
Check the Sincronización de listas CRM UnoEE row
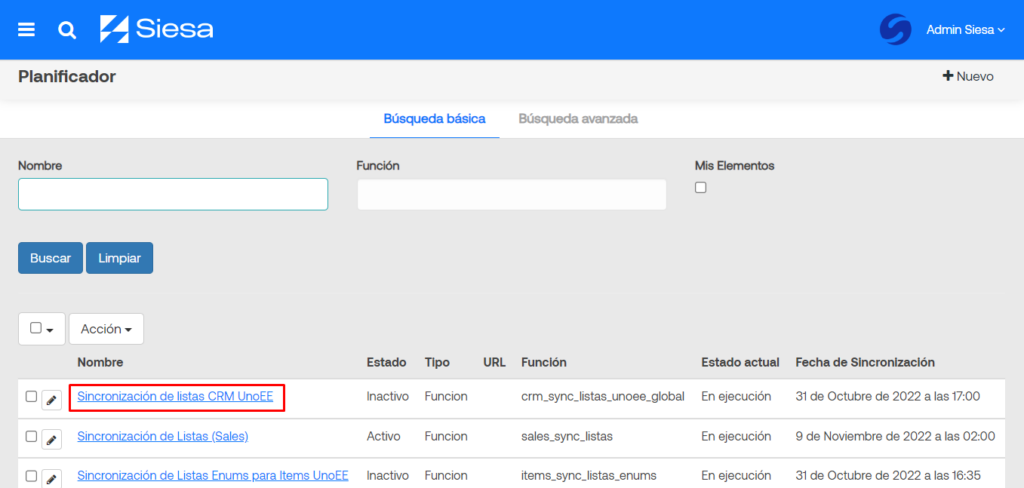(x=31, y=397)
